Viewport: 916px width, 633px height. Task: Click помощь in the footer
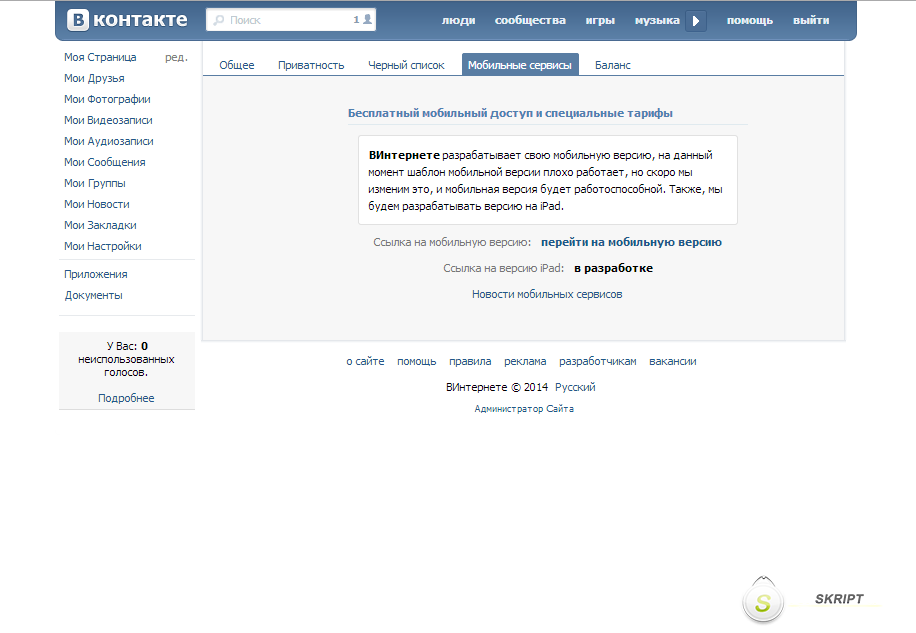(x=417, y=361)
